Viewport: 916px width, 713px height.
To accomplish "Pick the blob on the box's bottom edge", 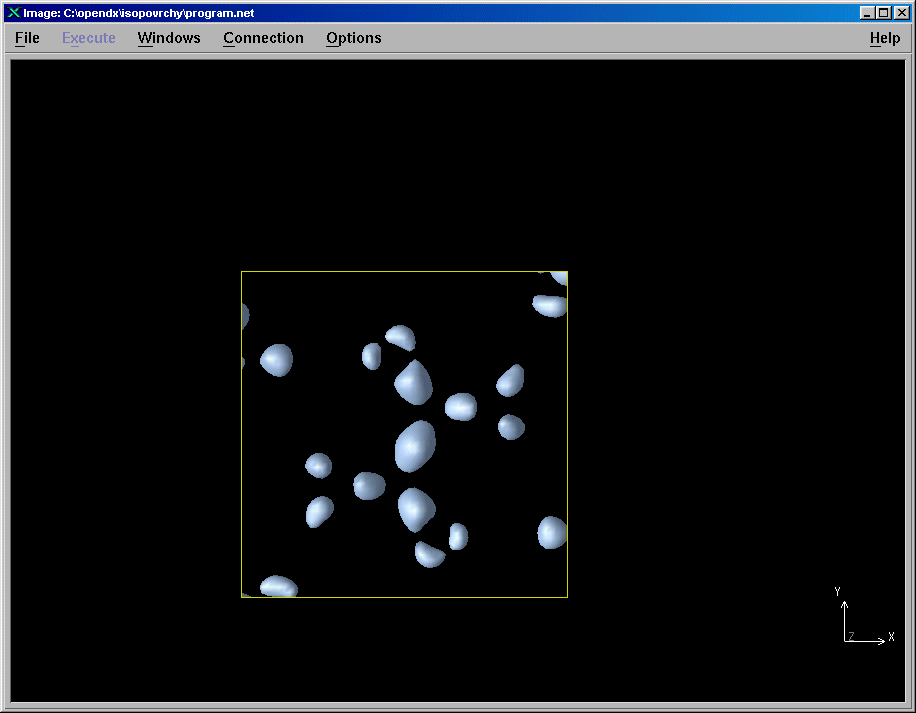I will click(278, 587).
